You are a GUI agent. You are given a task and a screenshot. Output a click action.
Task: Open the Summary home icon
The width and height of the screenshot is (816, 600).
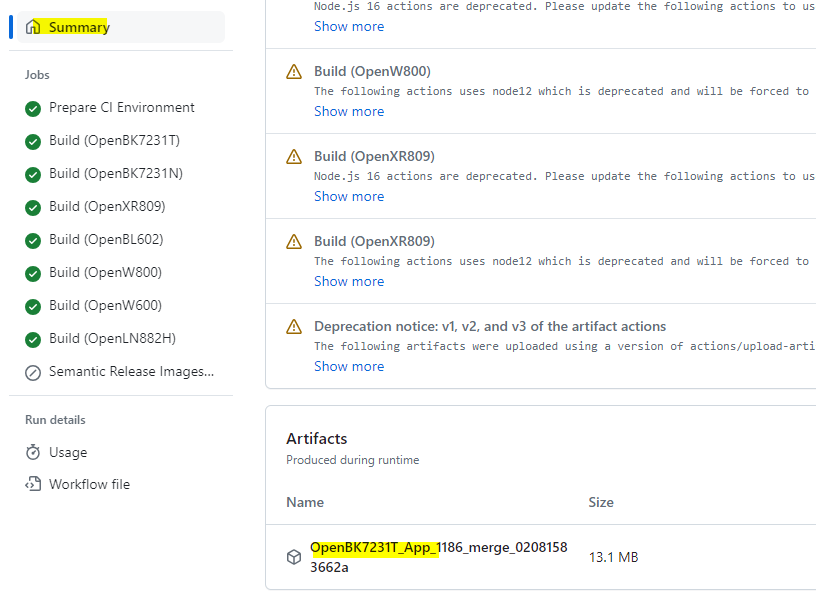pyautogui.click(x=33, y=27)
